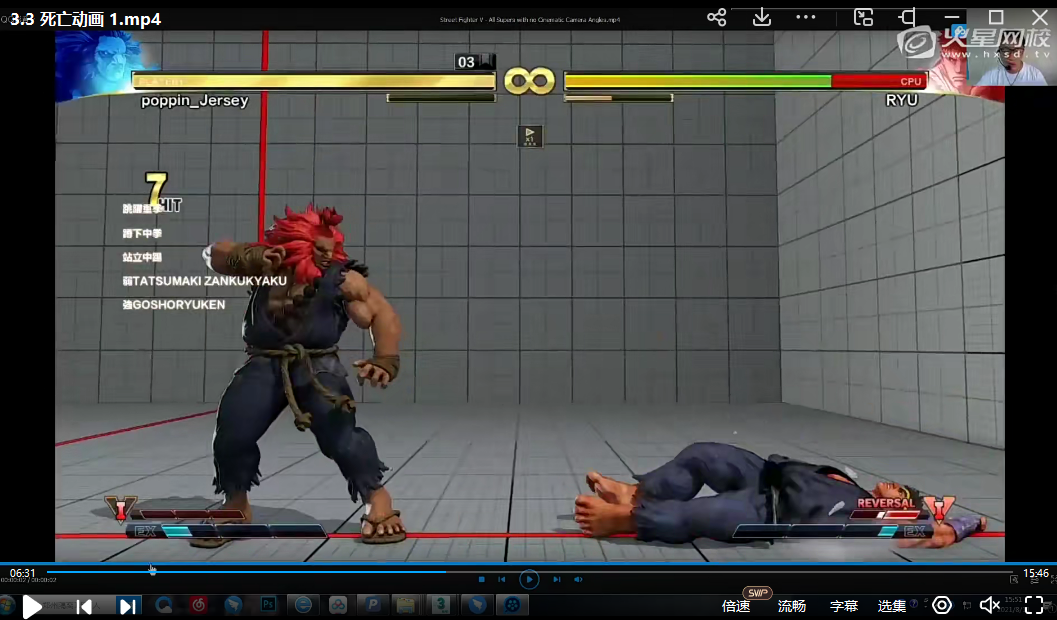Skip to the next video
The height and width of the screenshot is (620, 1057).
(x=127, y=606)
